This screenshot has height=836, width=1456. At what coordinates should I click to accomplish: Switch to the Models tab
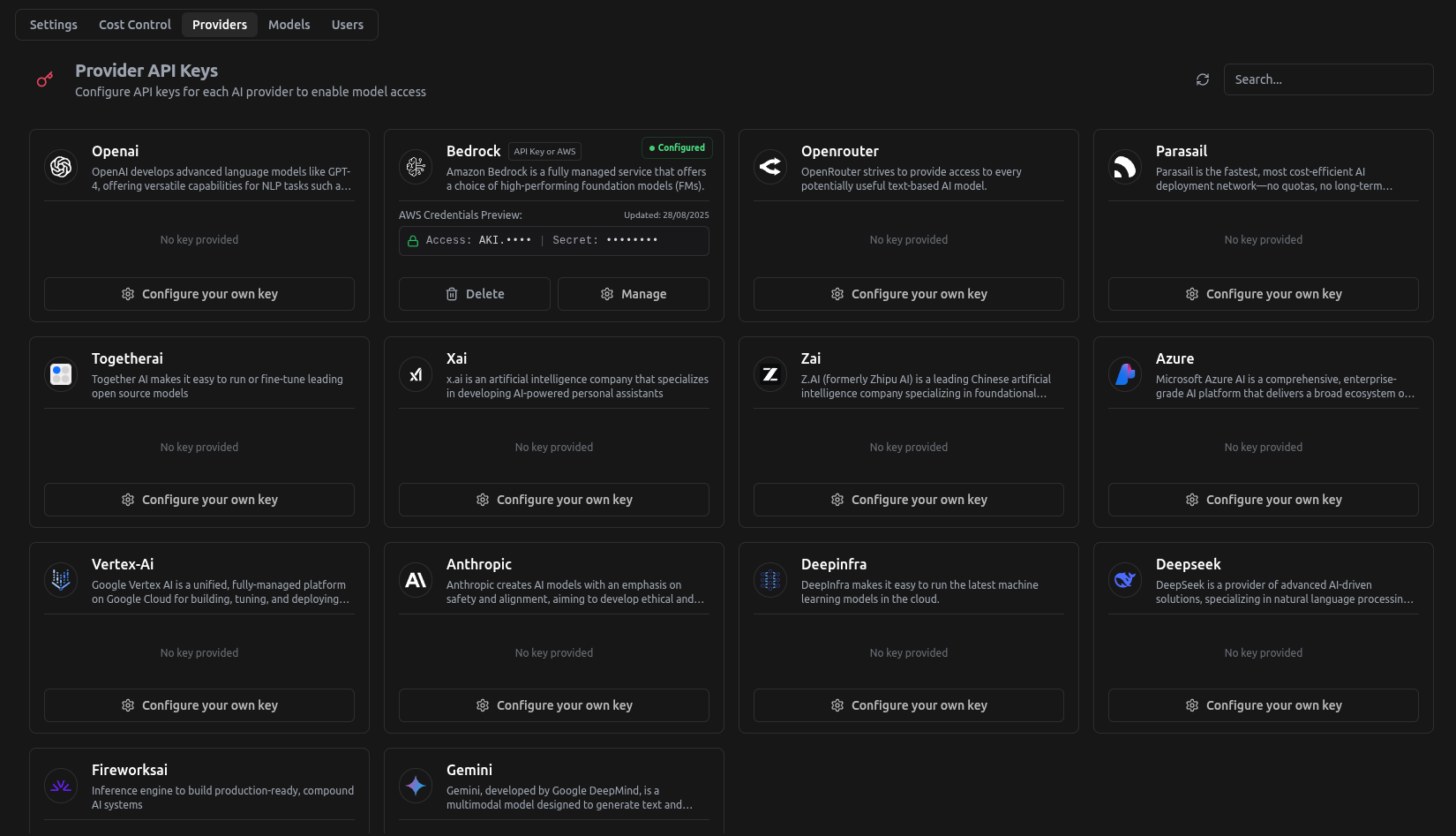289,25
